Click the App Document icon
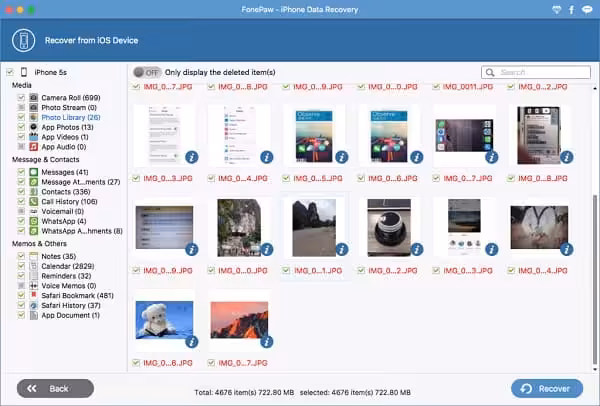Viewport: 600px width, 406px height. coord(34,315)
